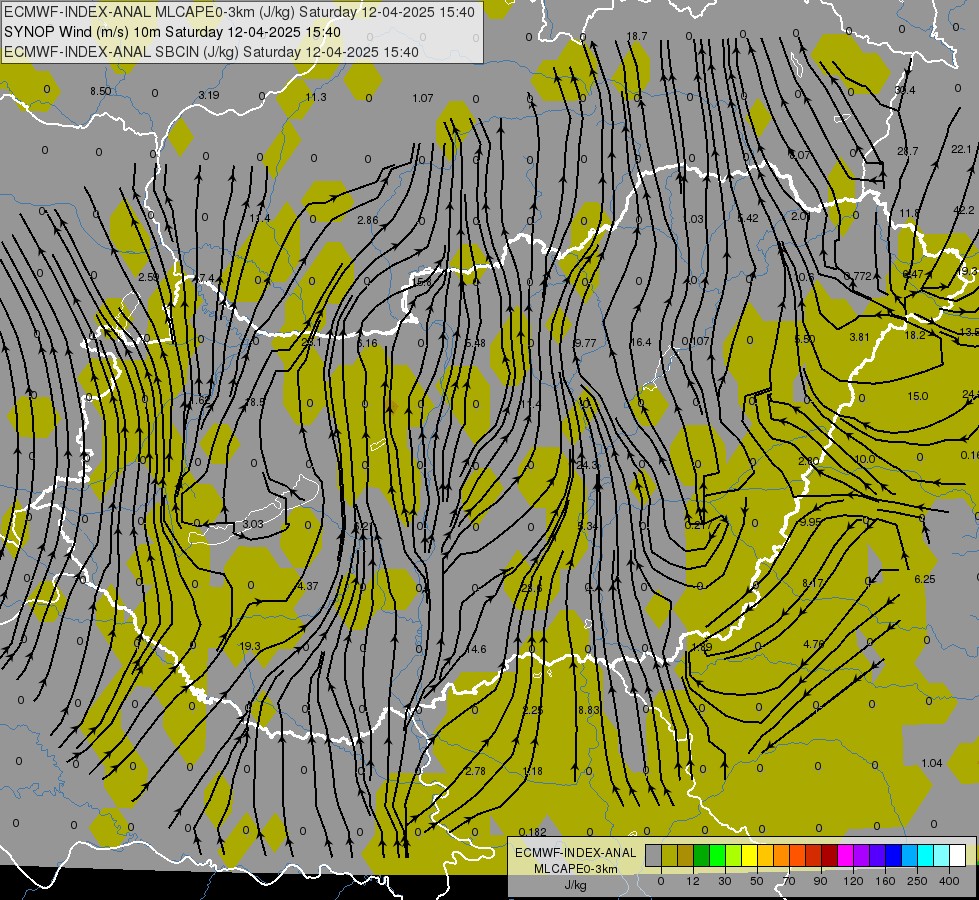Select the deep blue legend swatch
Image resolution: width=979 pixels, height=900 pixels.
(893, 856)
